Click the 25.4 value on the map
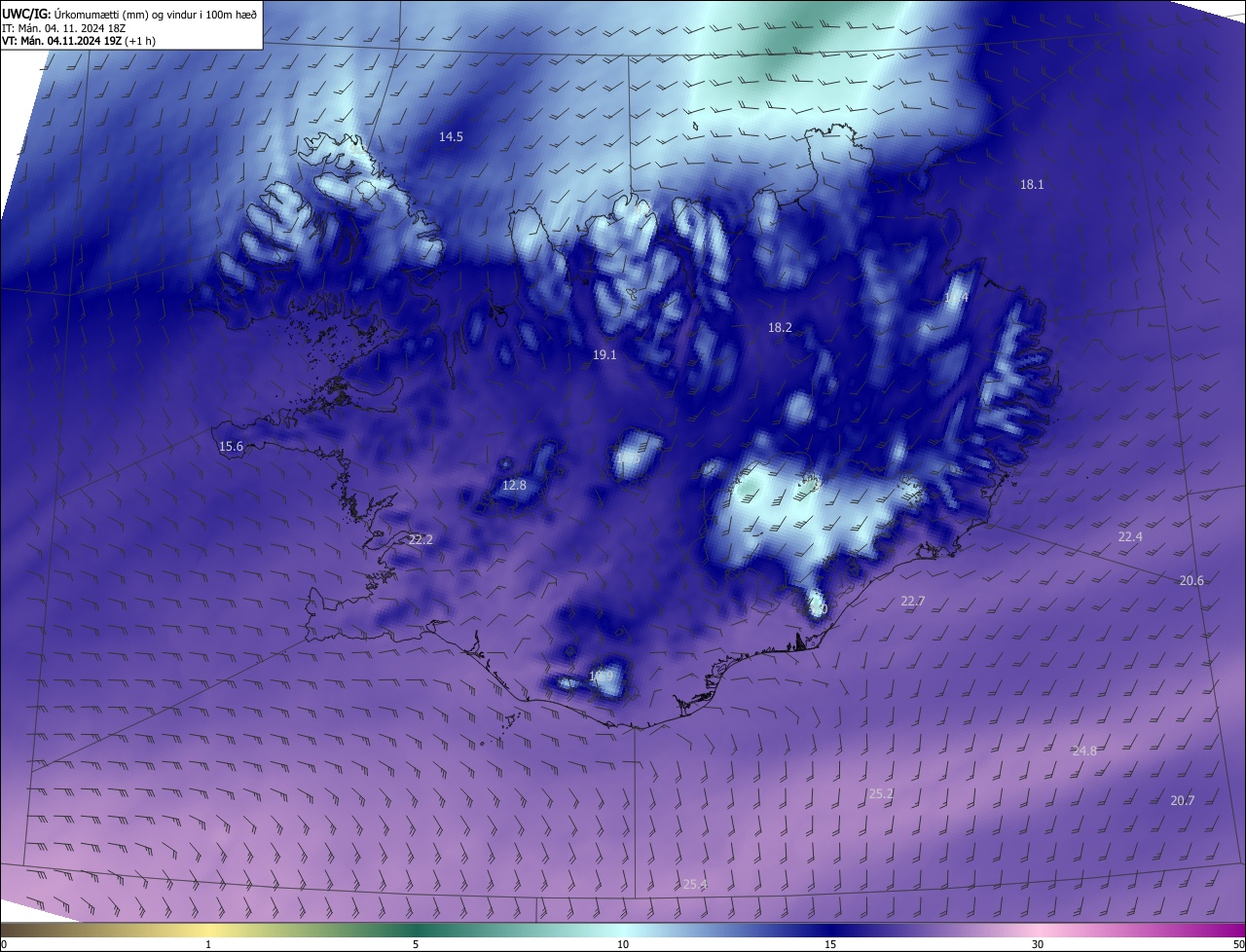This screenshot has width=1246, height=952. 695,884
